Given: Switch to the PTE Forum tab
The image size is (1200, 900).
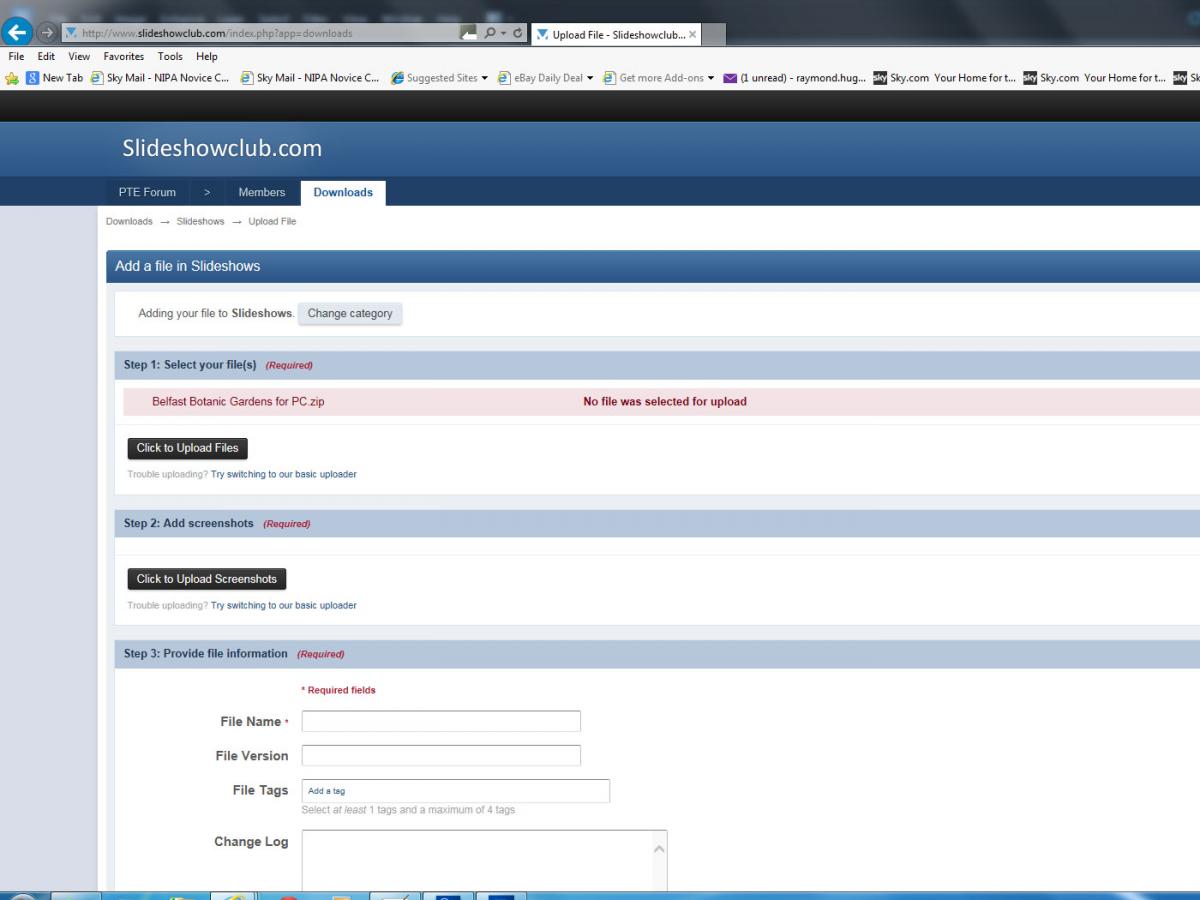Looking at the screenshot, I should pos(147,192).
